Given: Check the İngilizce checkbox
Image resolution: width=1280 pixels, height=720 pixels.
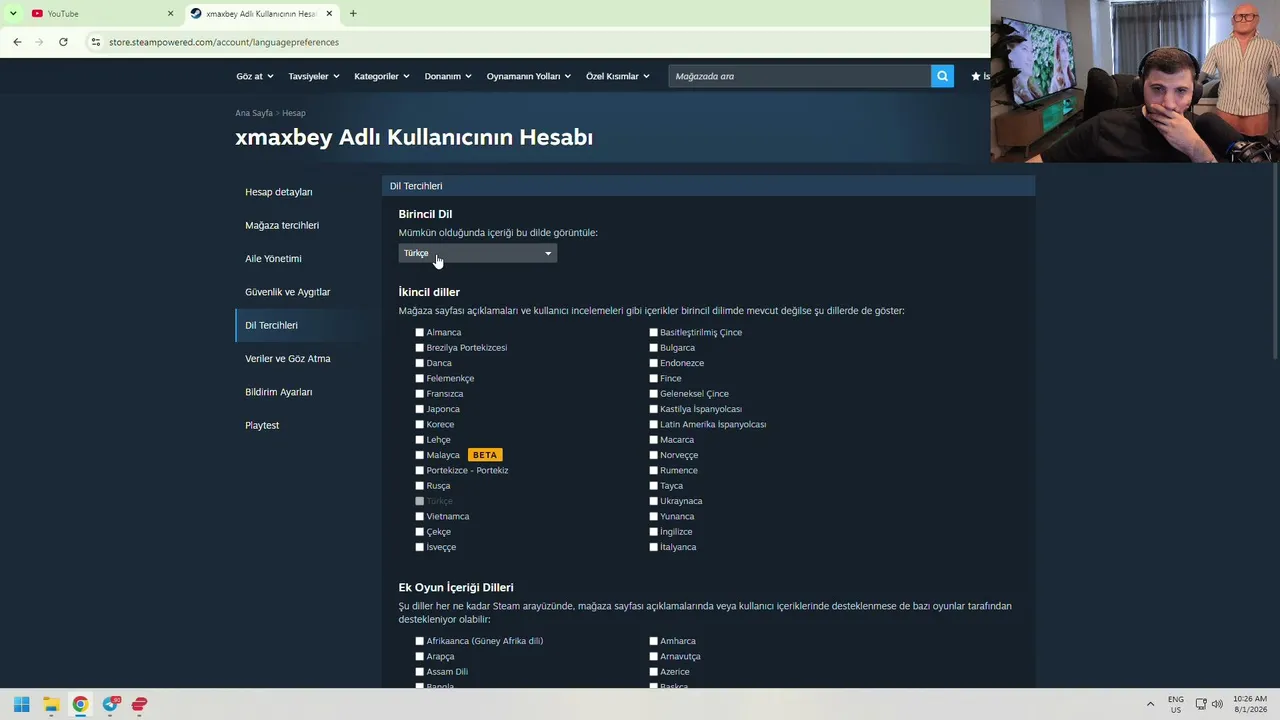Looking at the screenshot, I should 654,532.
